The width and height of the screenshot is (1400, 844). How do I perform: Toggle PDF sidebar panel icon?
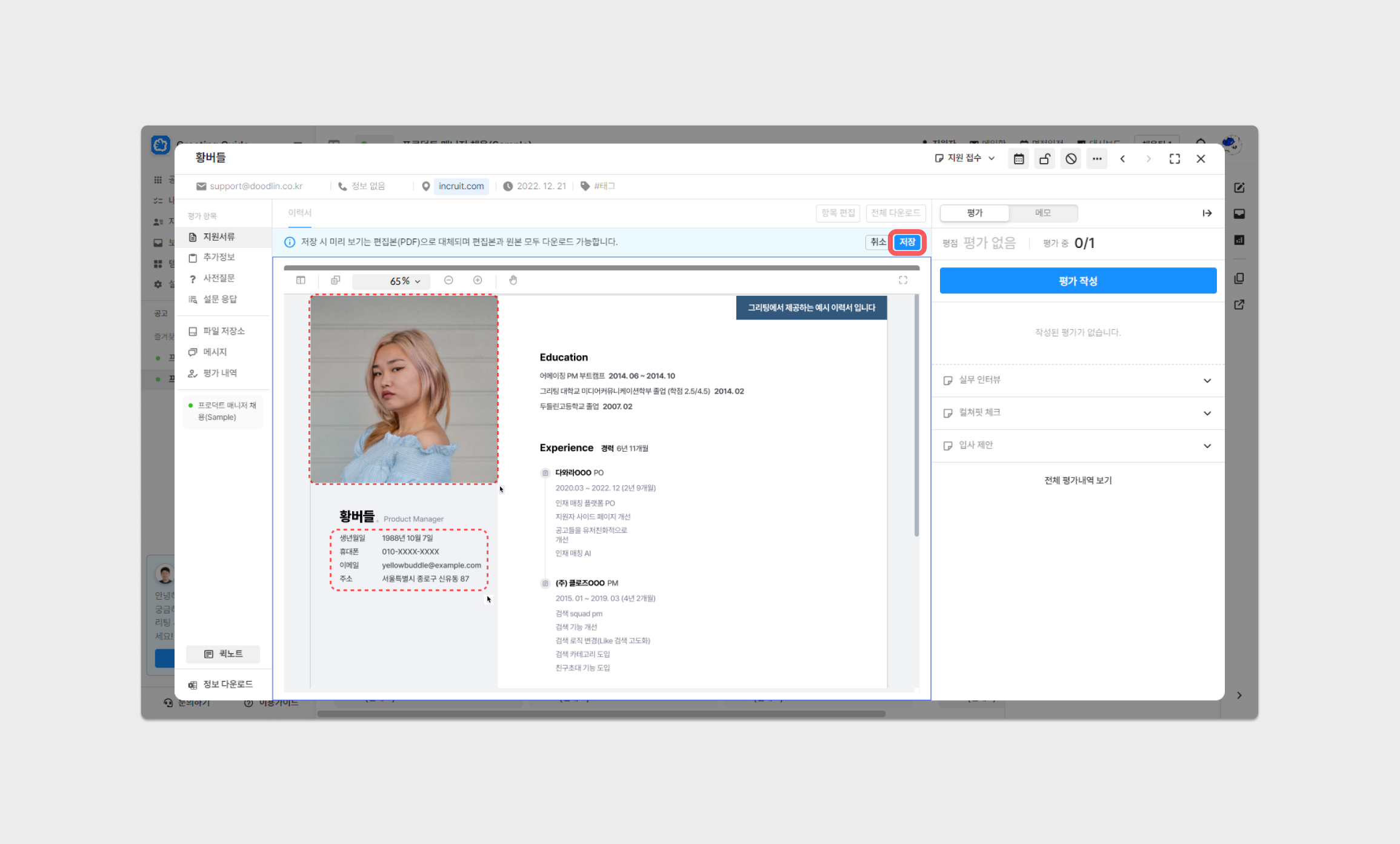pyautogui.click(x=301, y=280)
